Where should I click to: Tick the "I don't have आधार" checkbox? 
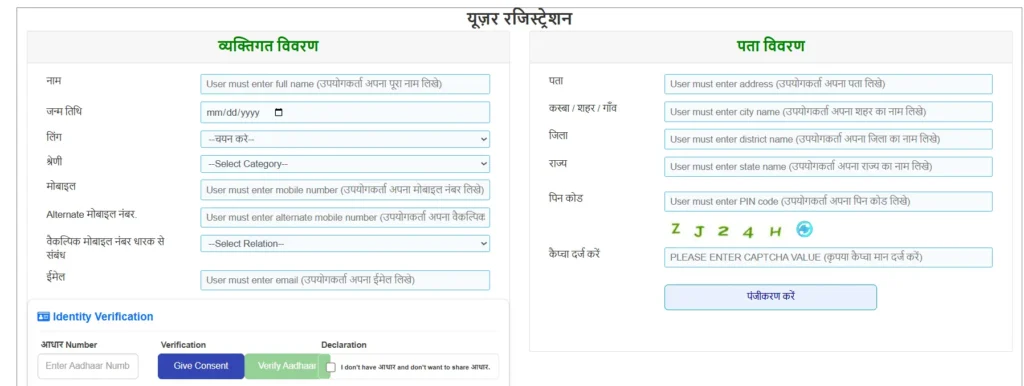(x=331, y=367)
